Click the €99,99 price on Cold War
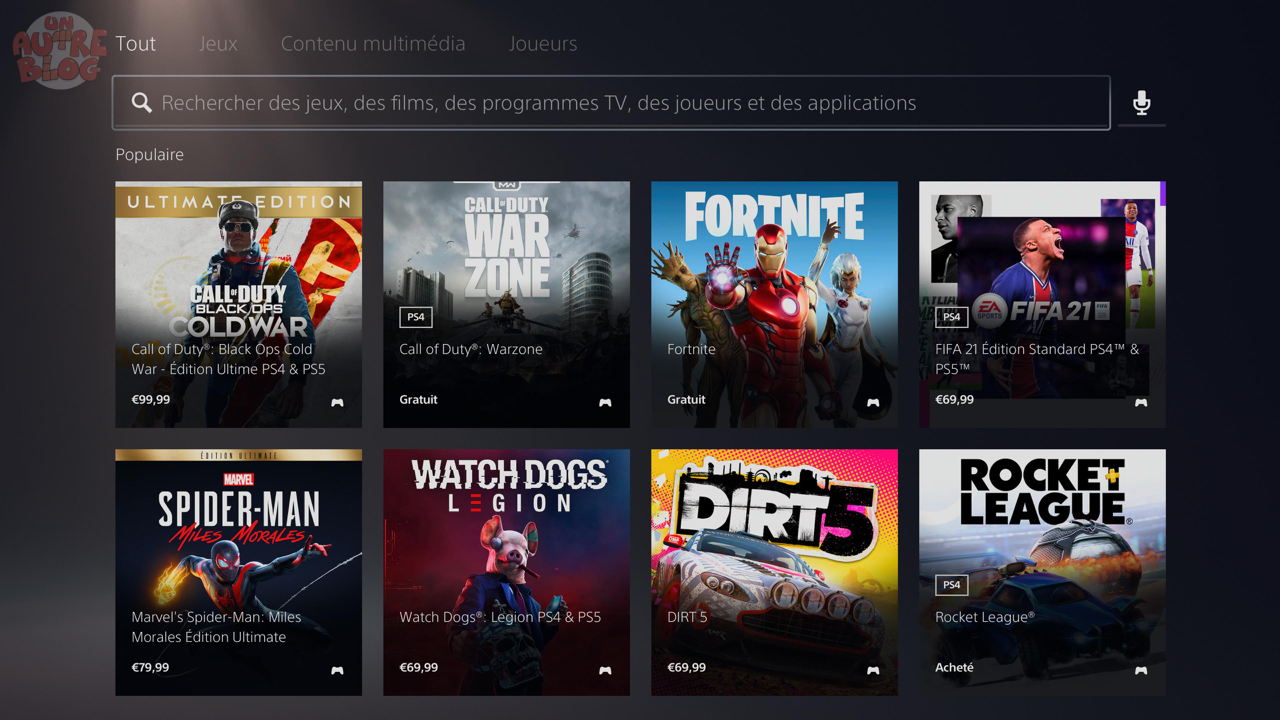This screenshot has height=720, width=1280. point(151,400)
